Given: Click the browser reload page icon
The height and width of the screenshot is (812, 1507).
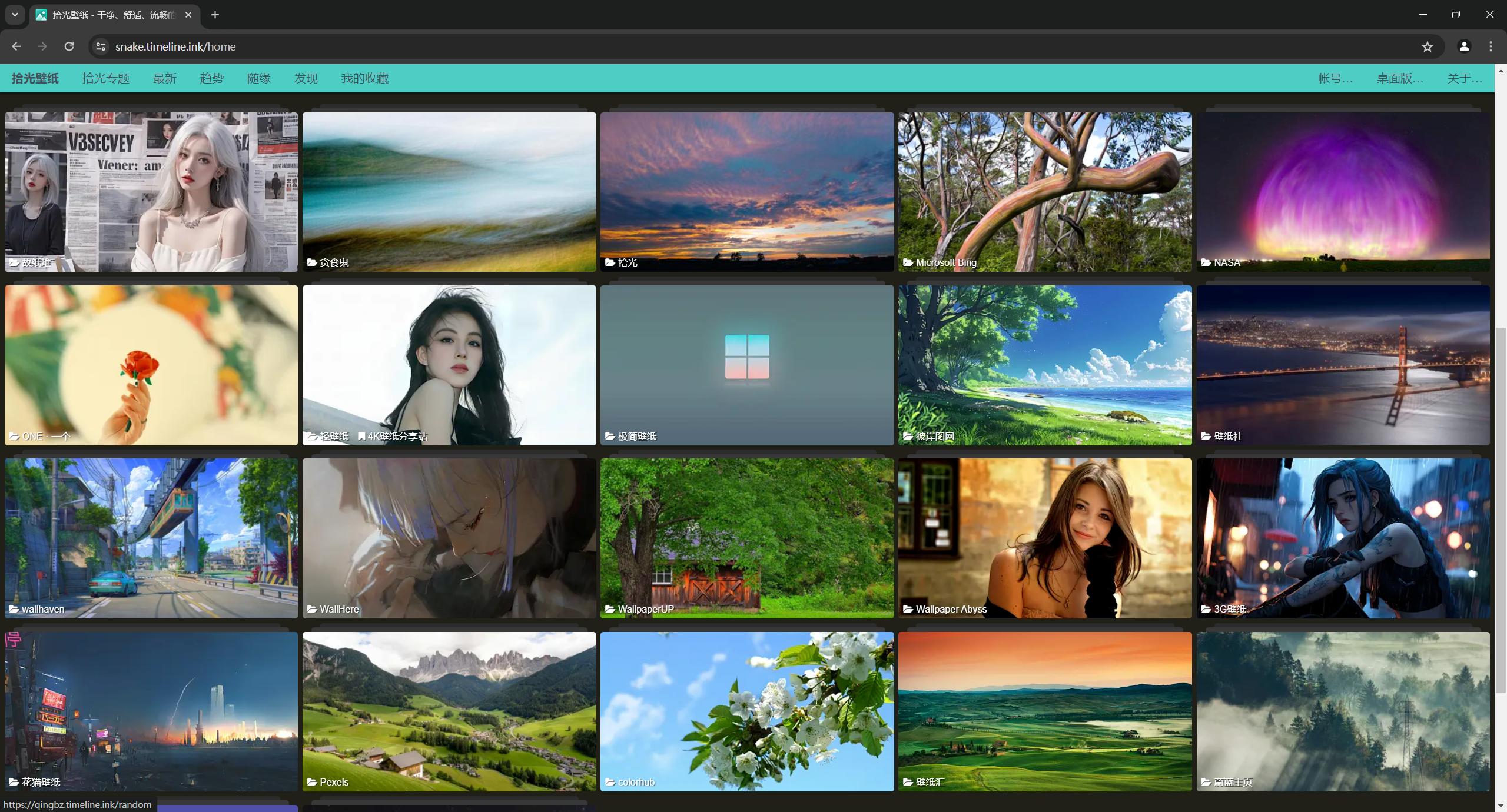Looking at the screenshot, I should click(x=69, y=46).
